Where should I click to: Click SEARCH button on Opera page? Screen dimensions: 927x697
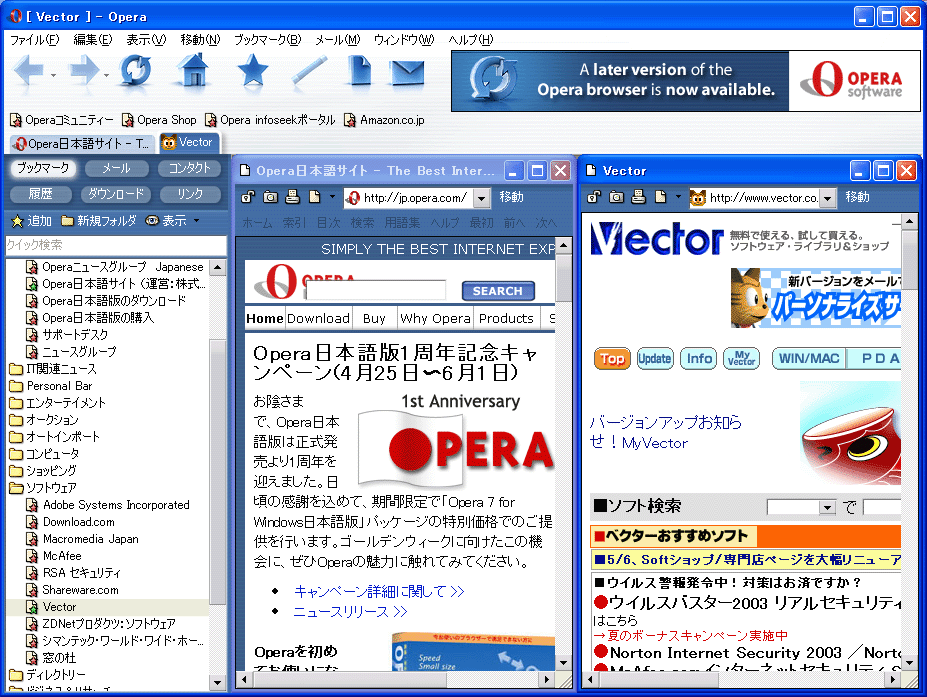tap(498, 291)
